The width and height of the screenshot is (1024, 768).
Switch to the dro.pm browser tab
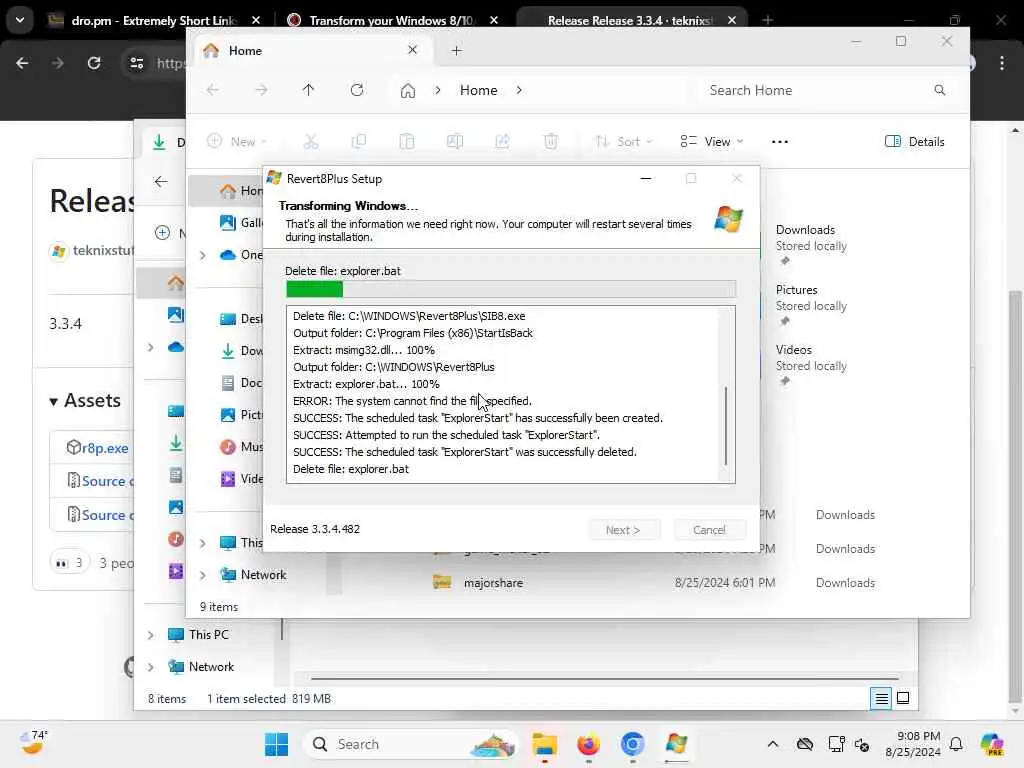[x=155, y=20]
